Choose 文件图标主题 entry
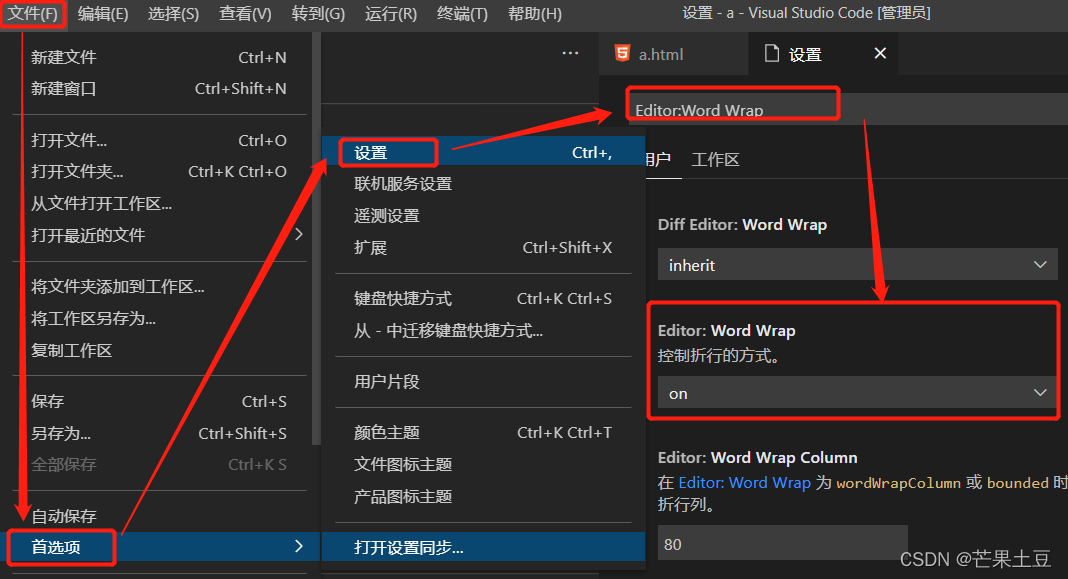Screen dimensions: 1068x579 point(483,465)
